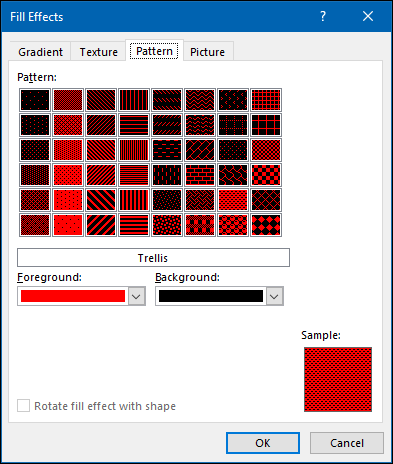Choose the Dashed downward diagonal pattern
Viewport: 393px width, 464px height.
tap(167, 100)
